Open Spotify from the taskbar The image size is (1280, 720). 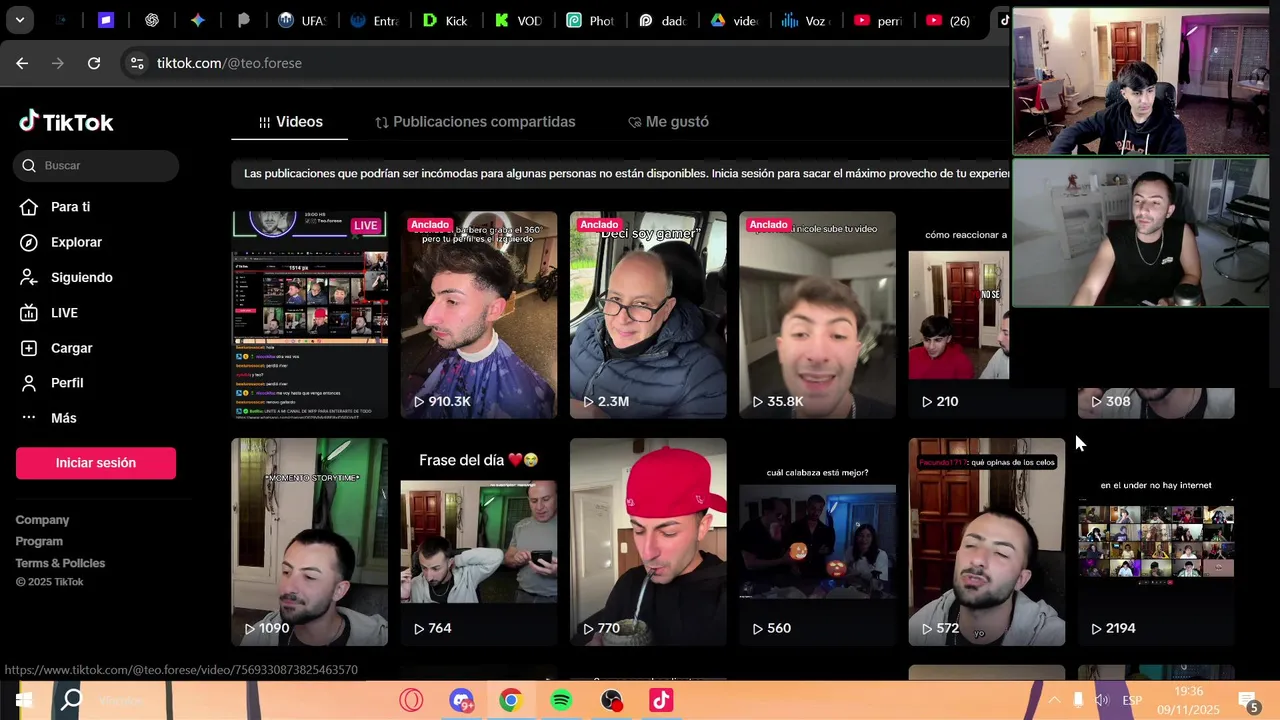[x=561, y=700]
